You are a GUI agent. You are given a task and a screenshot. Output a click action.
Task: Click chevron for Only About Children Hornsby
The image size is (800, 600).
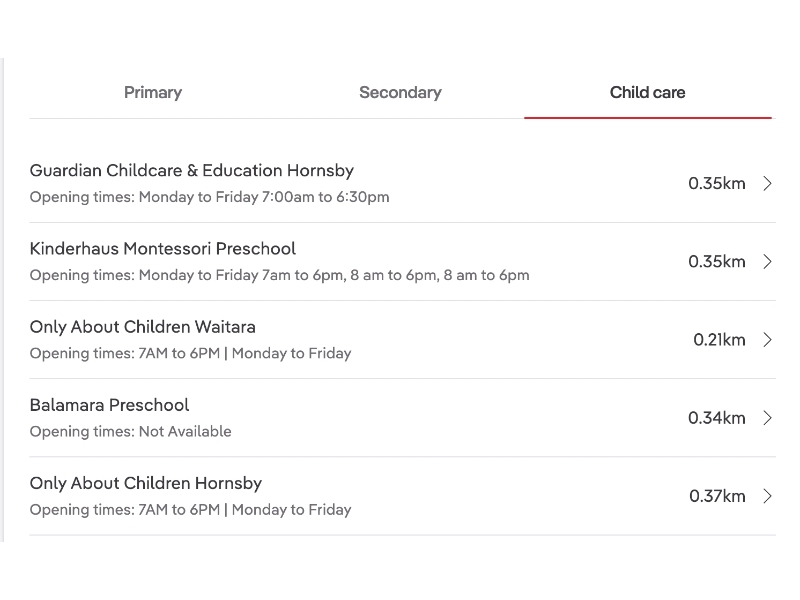click(767, 495)
